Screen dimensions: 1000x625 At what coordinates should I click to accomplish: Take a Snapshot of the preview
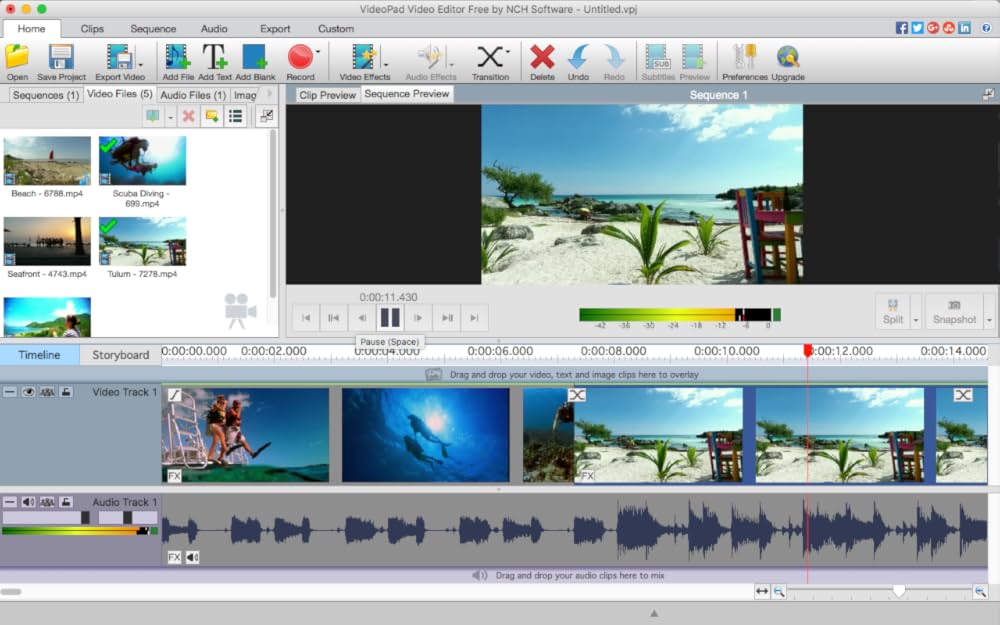[x=954, y=311]
